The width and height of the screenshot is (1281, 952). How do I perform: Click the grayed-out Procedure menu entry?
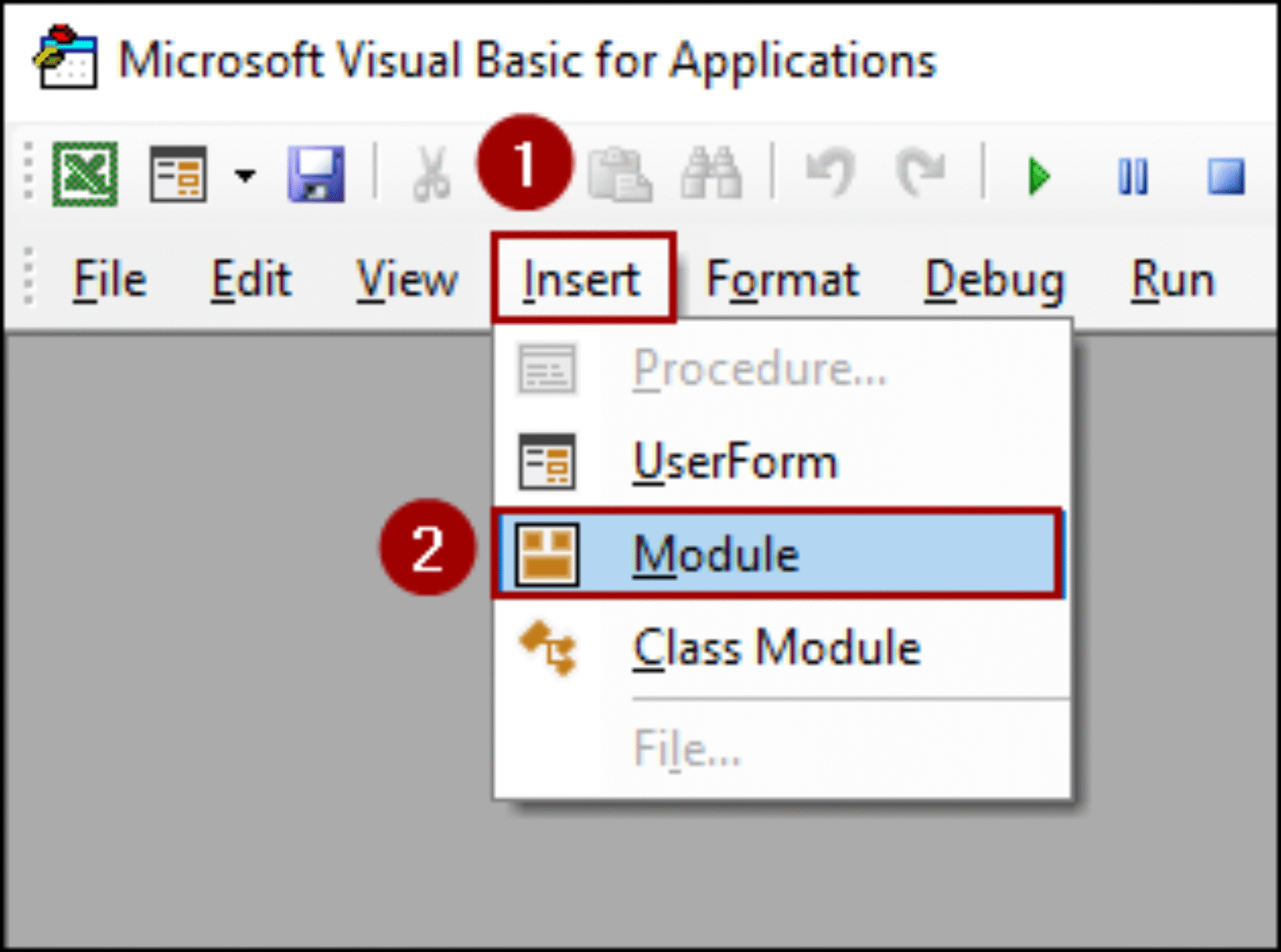pos(759,368)
